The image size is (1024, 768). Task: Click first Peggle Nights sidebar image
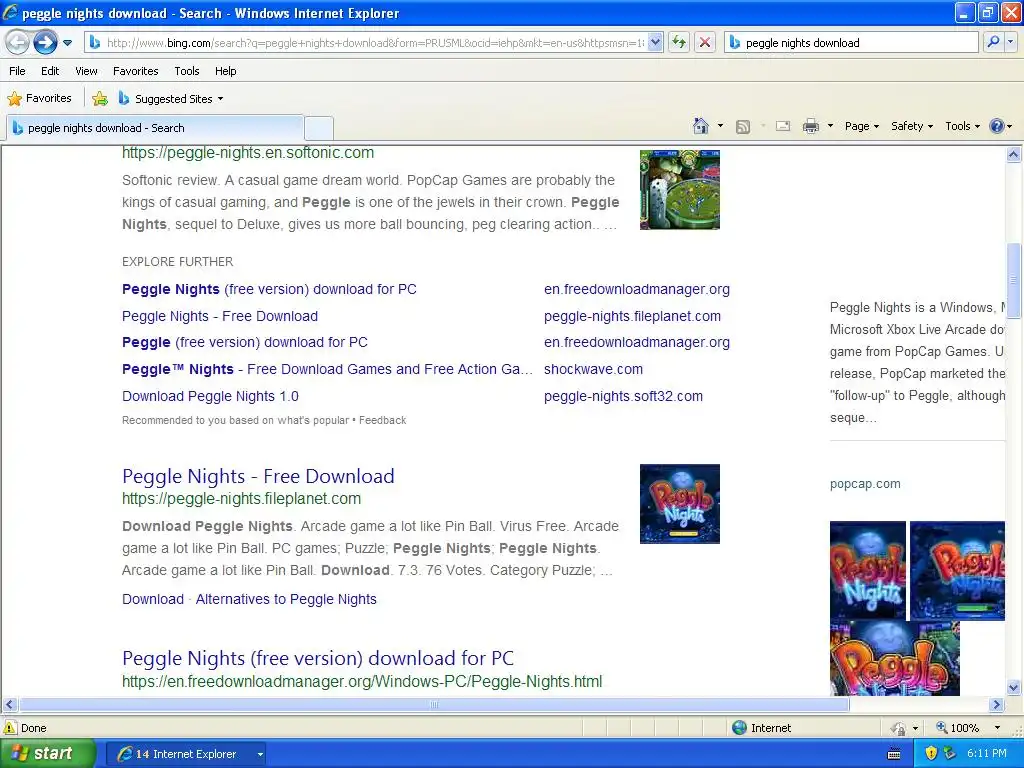pyautogui.click(x=868, y=569)
